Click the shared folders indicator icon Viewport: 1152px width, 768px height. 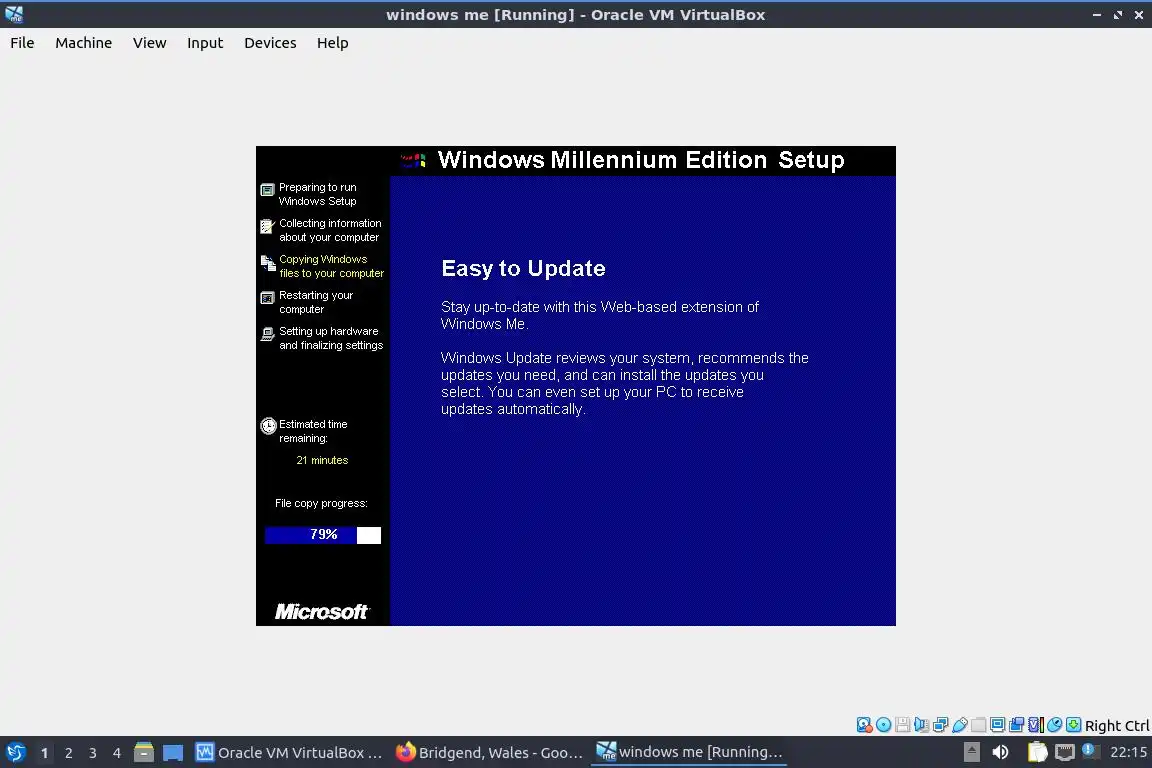click(979, 725)
